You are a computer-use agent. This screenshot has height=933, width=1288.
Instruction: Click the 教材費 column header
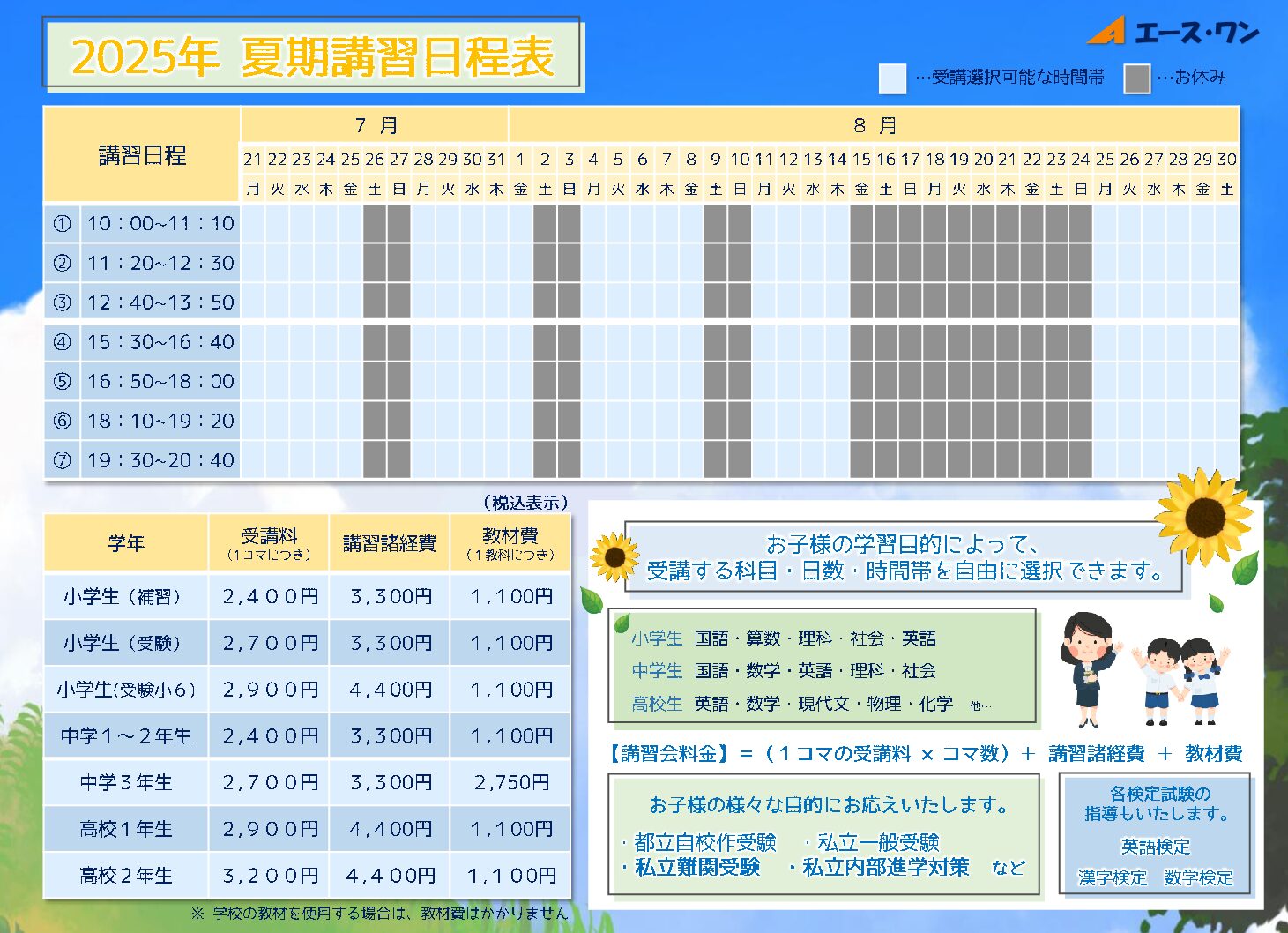click(510, 543)
